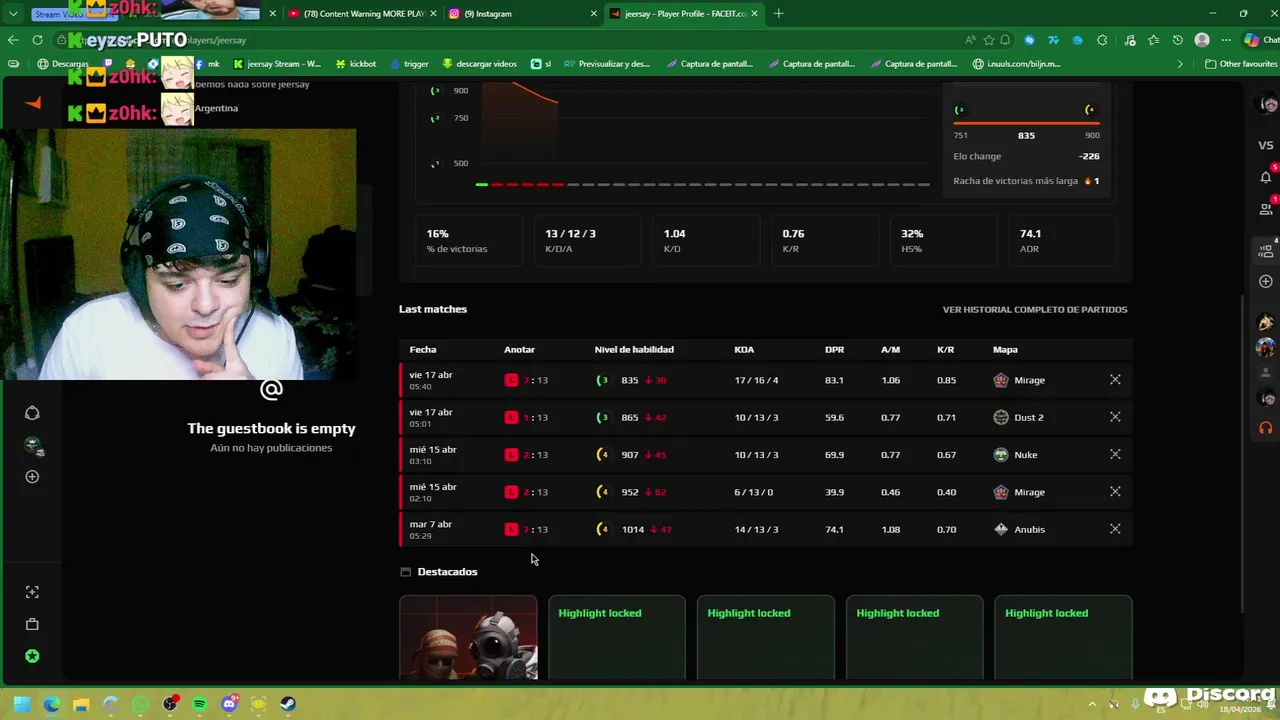1280x720 pixels.
Task: Click the Windows Start button
Action: tap(21, 704)
